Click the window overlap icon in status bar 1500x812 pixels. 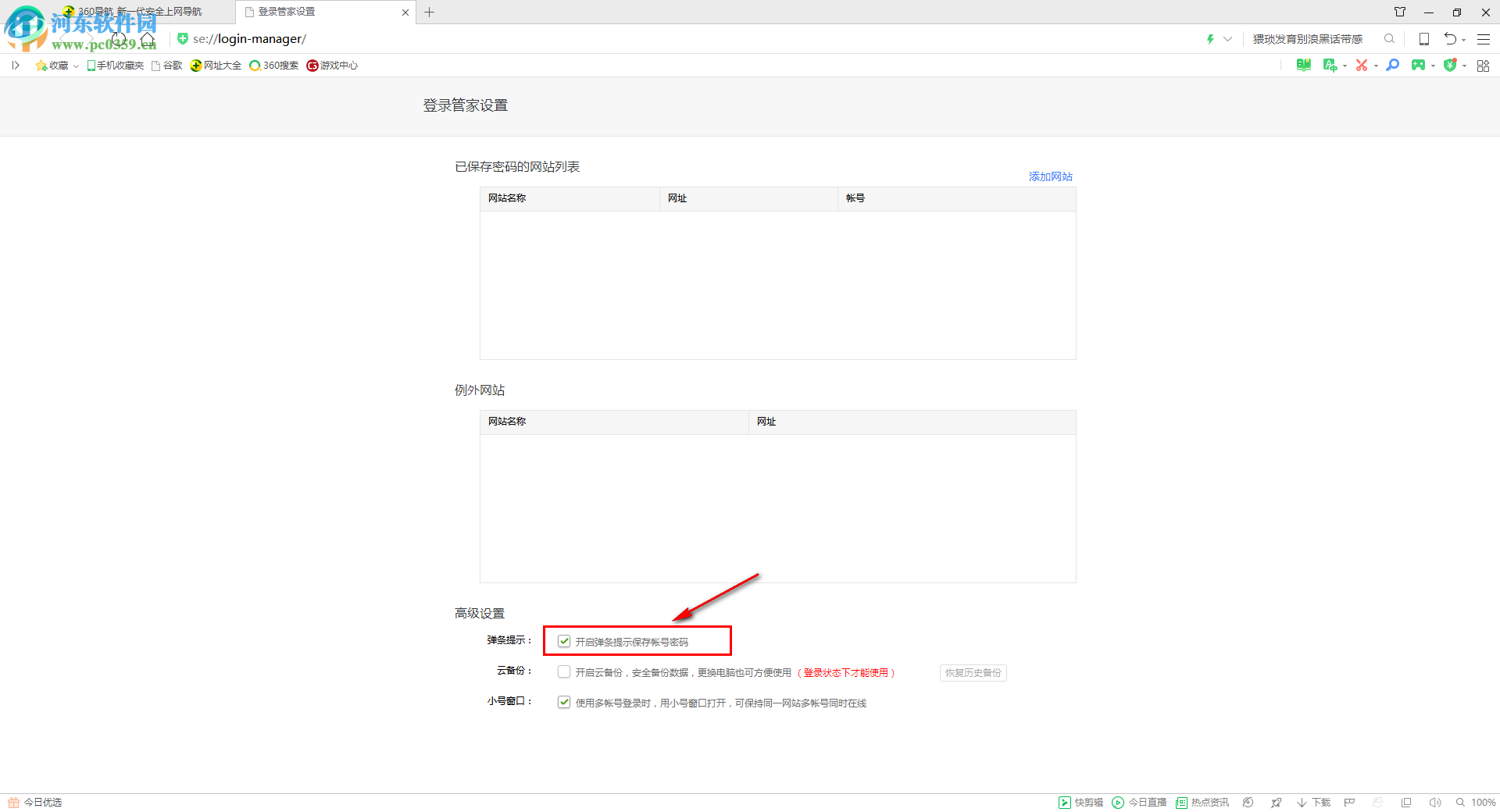click(x=1406, y=803)
